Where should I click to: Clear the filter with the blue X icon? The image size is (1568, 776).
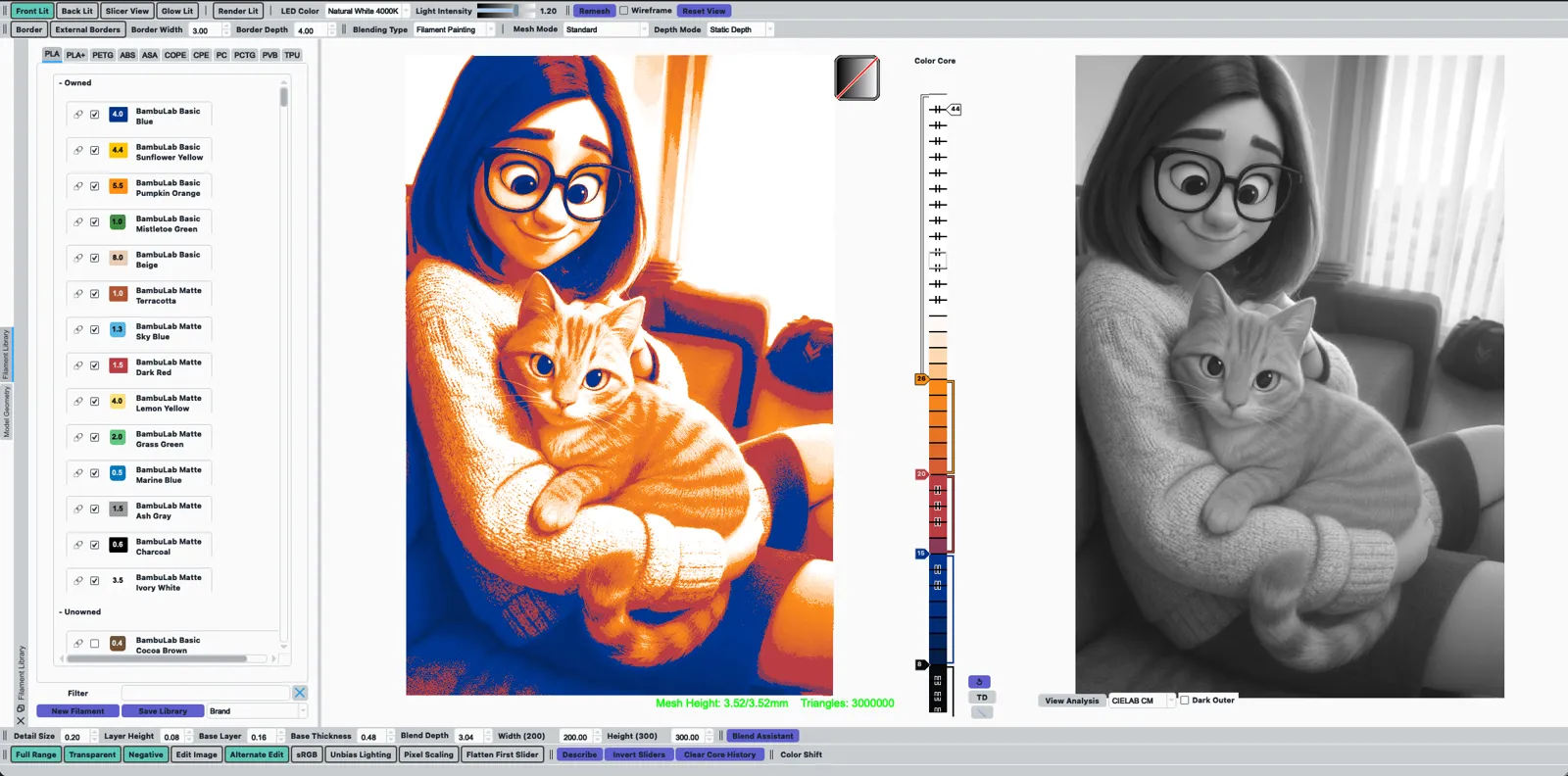[300, 693]
